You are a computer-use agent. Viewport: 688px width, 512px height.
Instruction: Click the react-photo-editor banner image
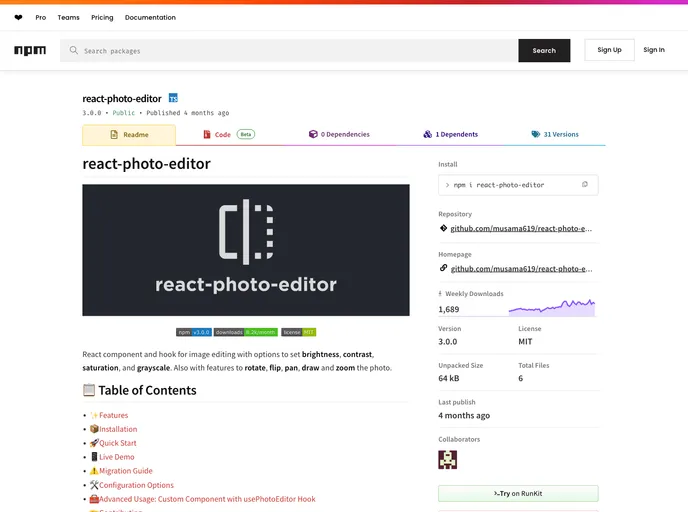tap(246, 250)
